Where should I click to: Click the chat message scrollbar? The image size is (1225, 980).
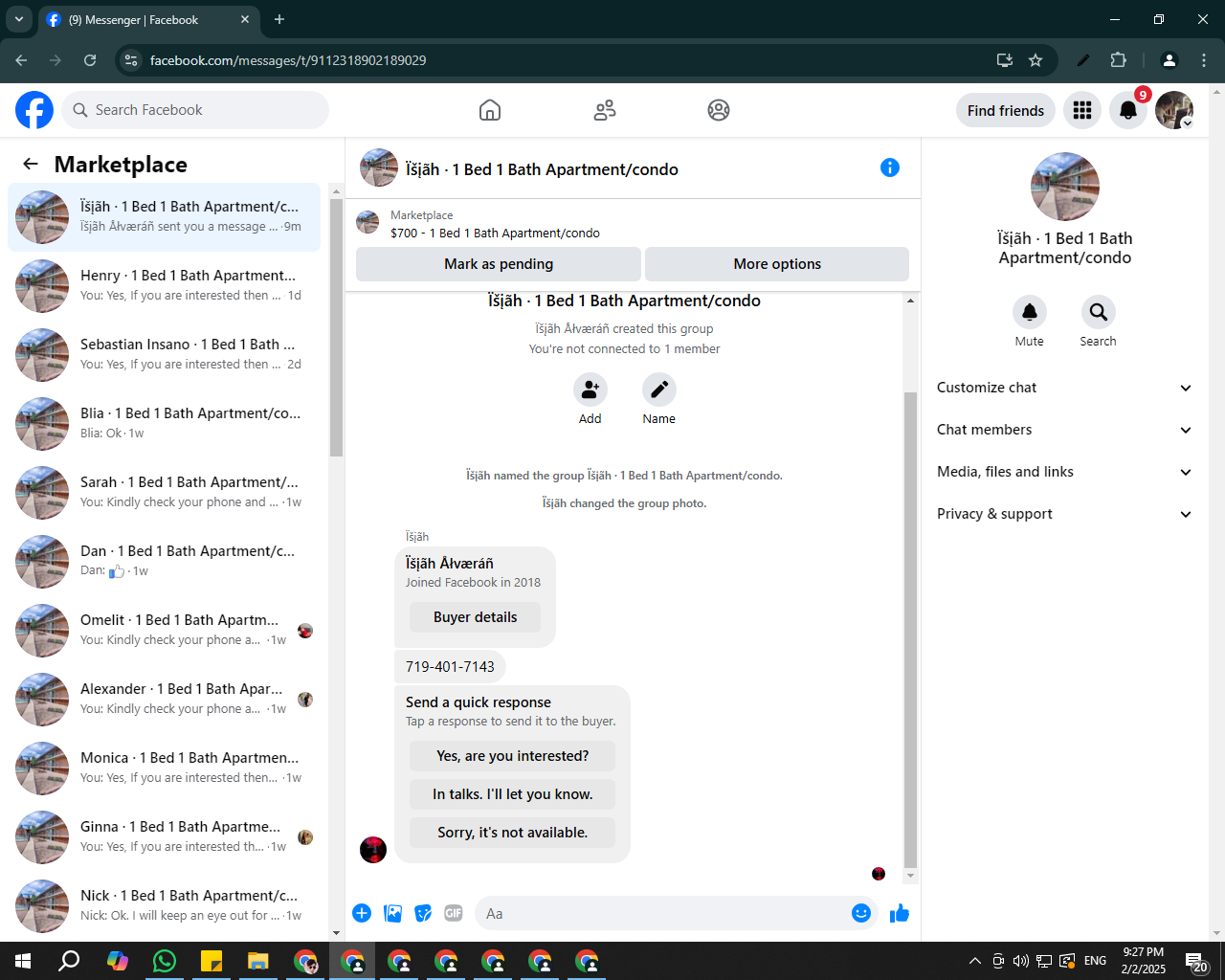click(x=910, y=629)
